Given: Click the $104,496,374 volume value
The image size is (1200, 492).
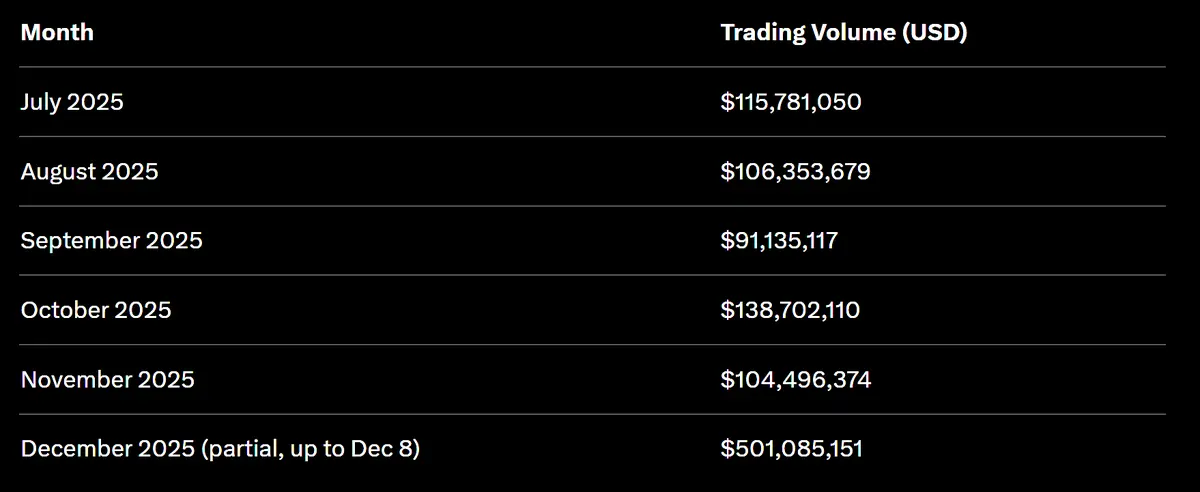Looking at the screenshot, I should [x=795, y=380].
